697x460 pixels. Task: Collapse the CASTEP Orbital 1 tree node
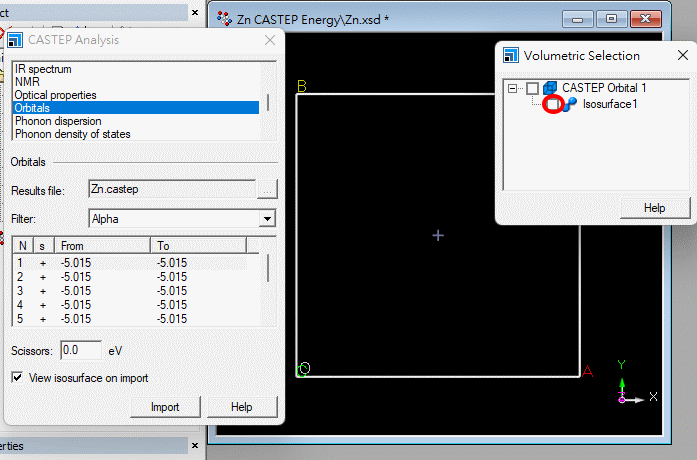[513, 88]
